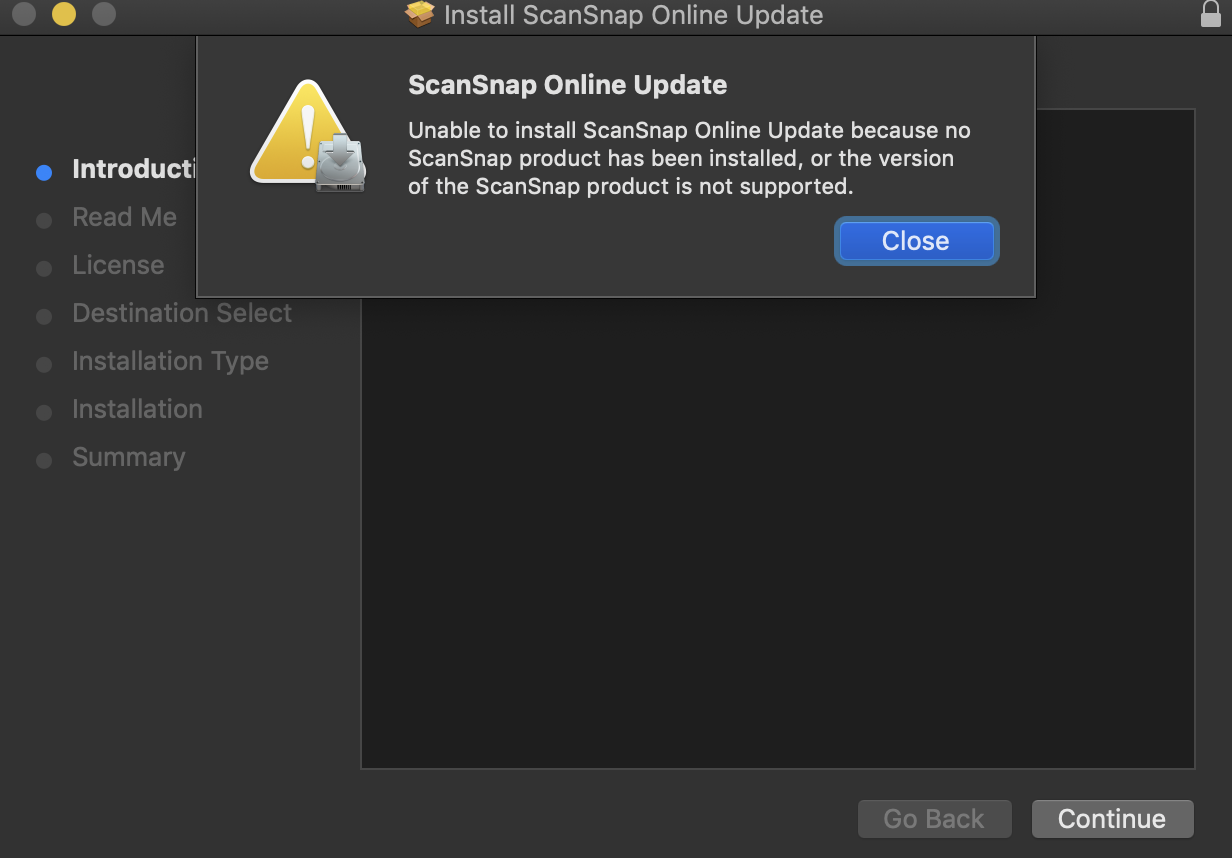Click the disabled Go Back button
Viewport: 1232px width, 858px height.
pyautogui.click(x=934, y=819)
